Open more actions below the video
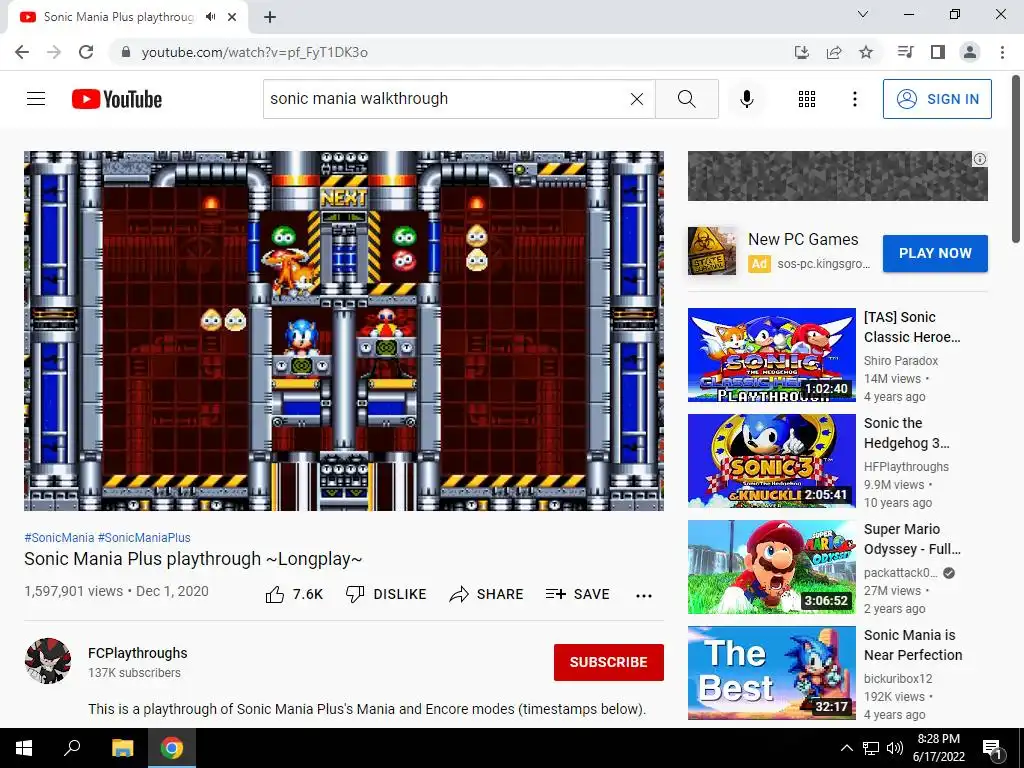 644,595
